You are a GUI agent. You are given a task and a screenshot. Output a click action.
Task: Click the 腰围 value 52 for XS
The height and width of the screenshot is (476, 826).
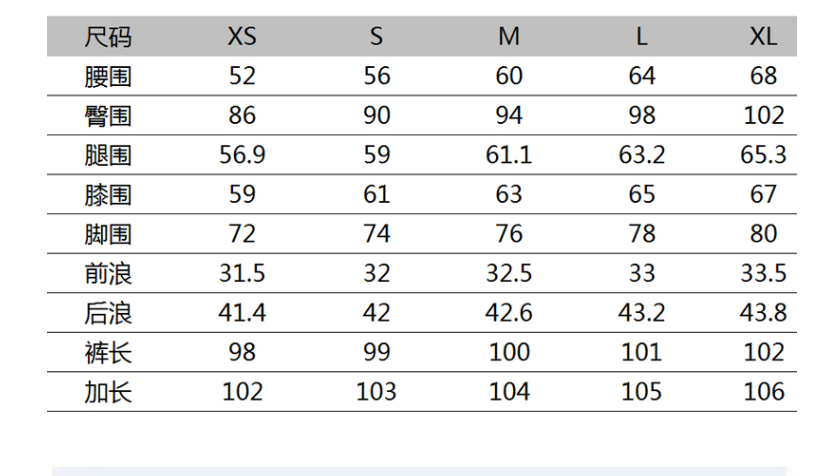point(242,76)
